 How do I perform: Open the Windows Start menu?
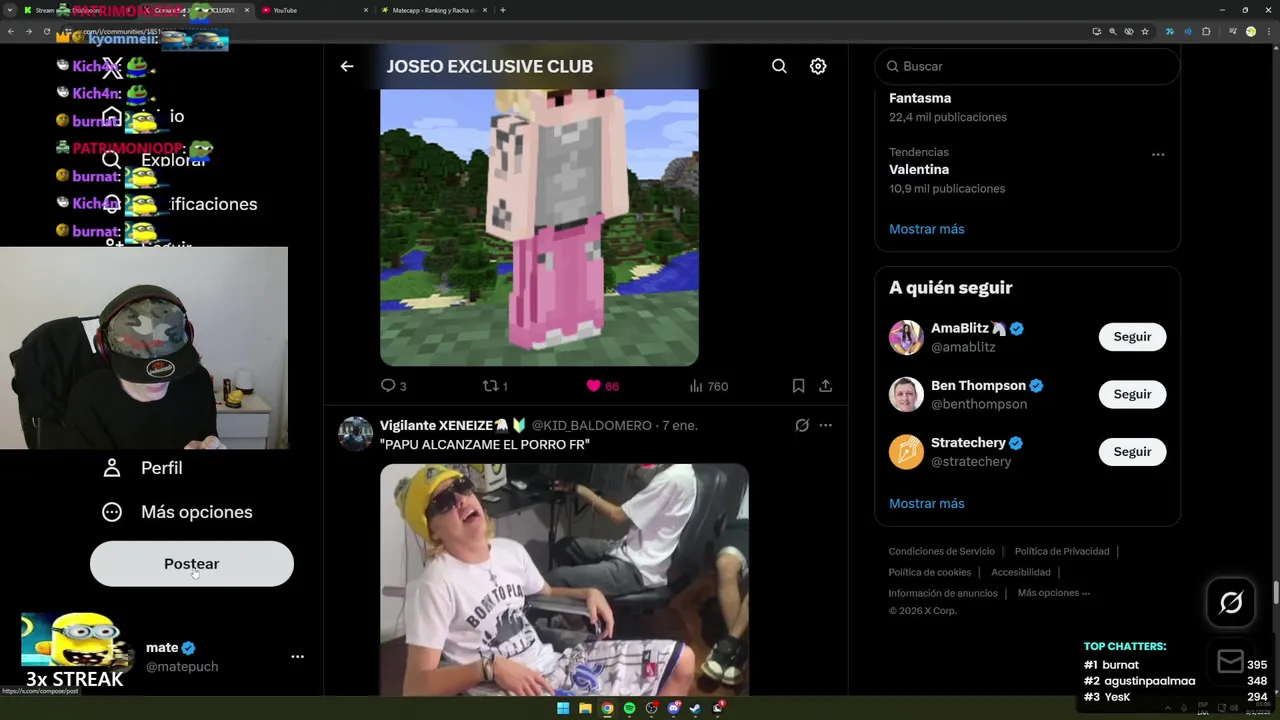pos(563,708)
